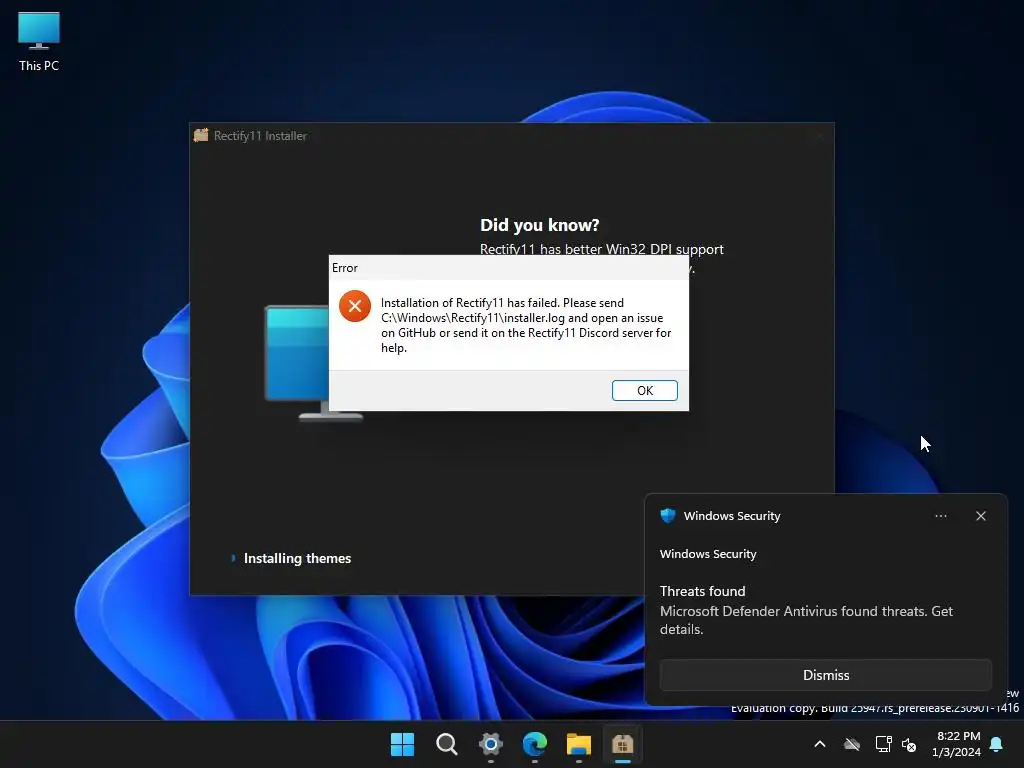Click the muted volume tray icon
Image resolution: width=1024 pixels, height=768 pixels.
point(909,744)
